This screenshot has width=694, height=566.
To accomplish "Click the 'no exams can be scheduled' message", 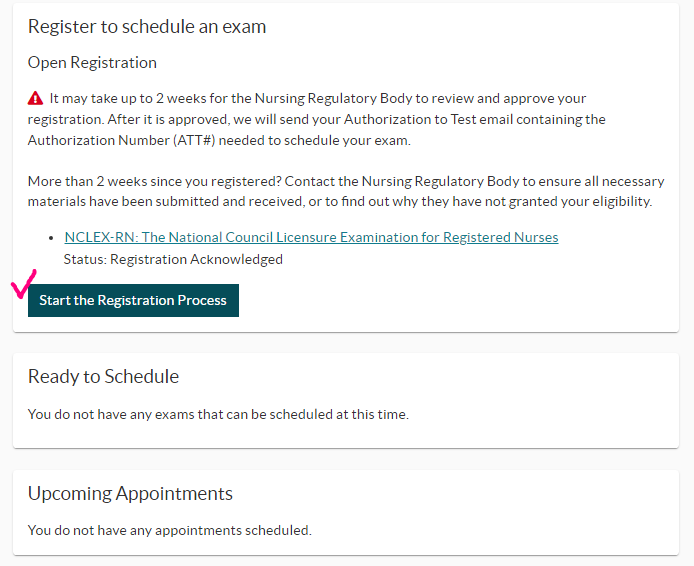I will tap(218, 414).
